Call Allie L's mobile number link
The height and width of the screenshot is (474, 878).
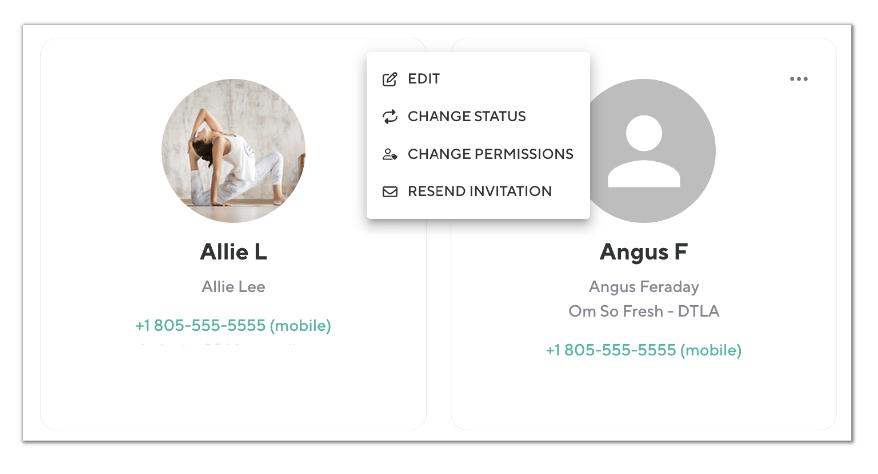[233, 325]
